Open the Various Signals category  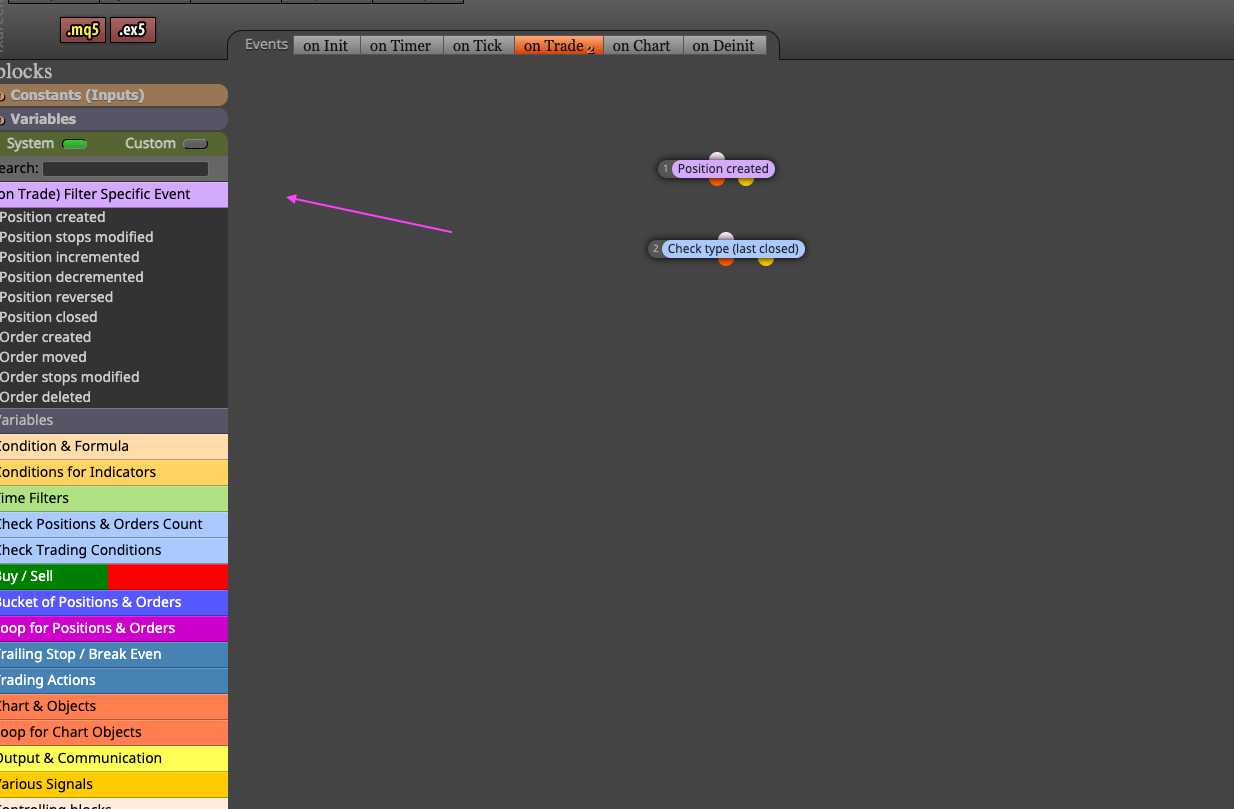114,784
